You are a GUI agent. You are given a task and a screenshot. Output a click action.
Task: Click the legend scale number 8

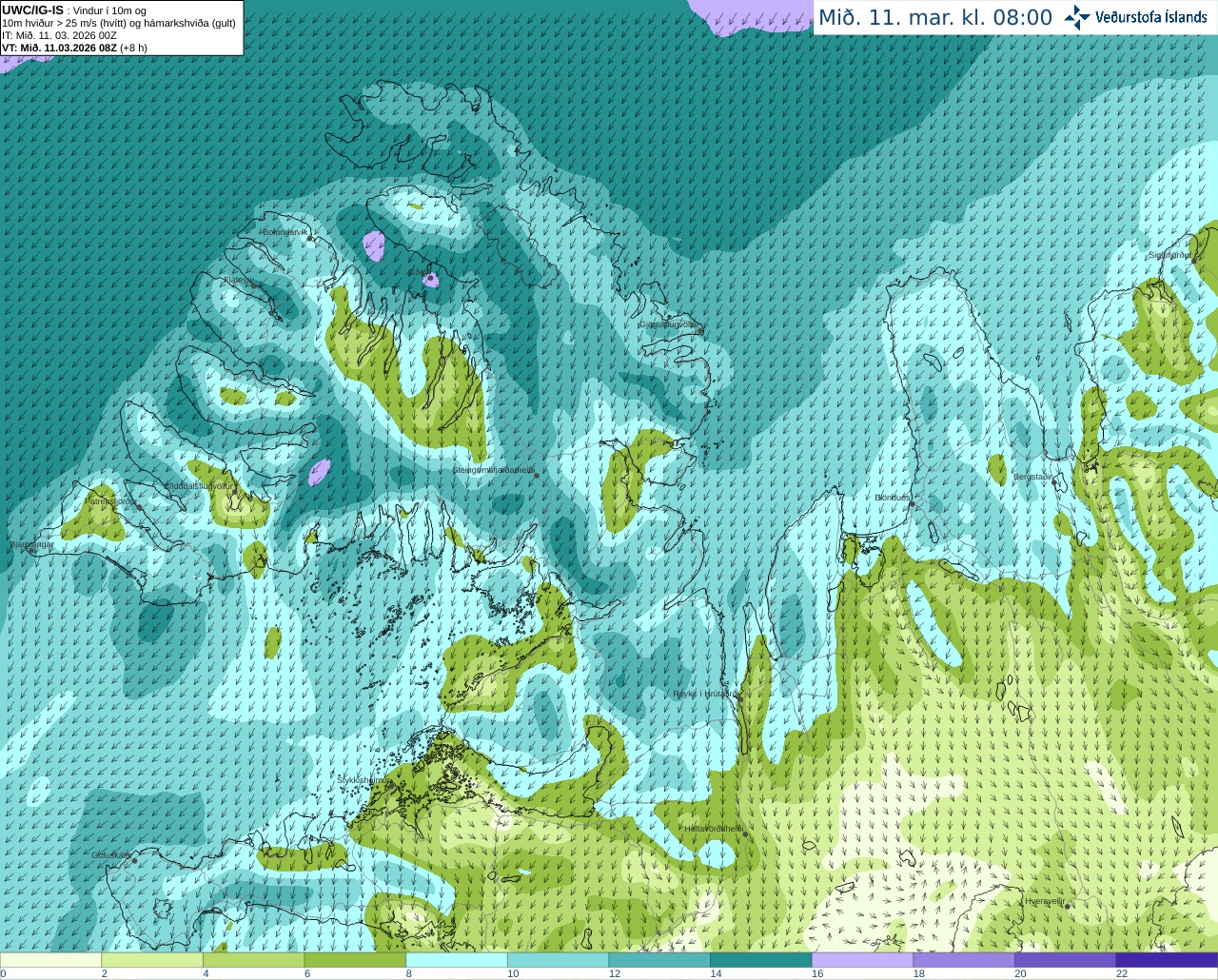(408, 973)
